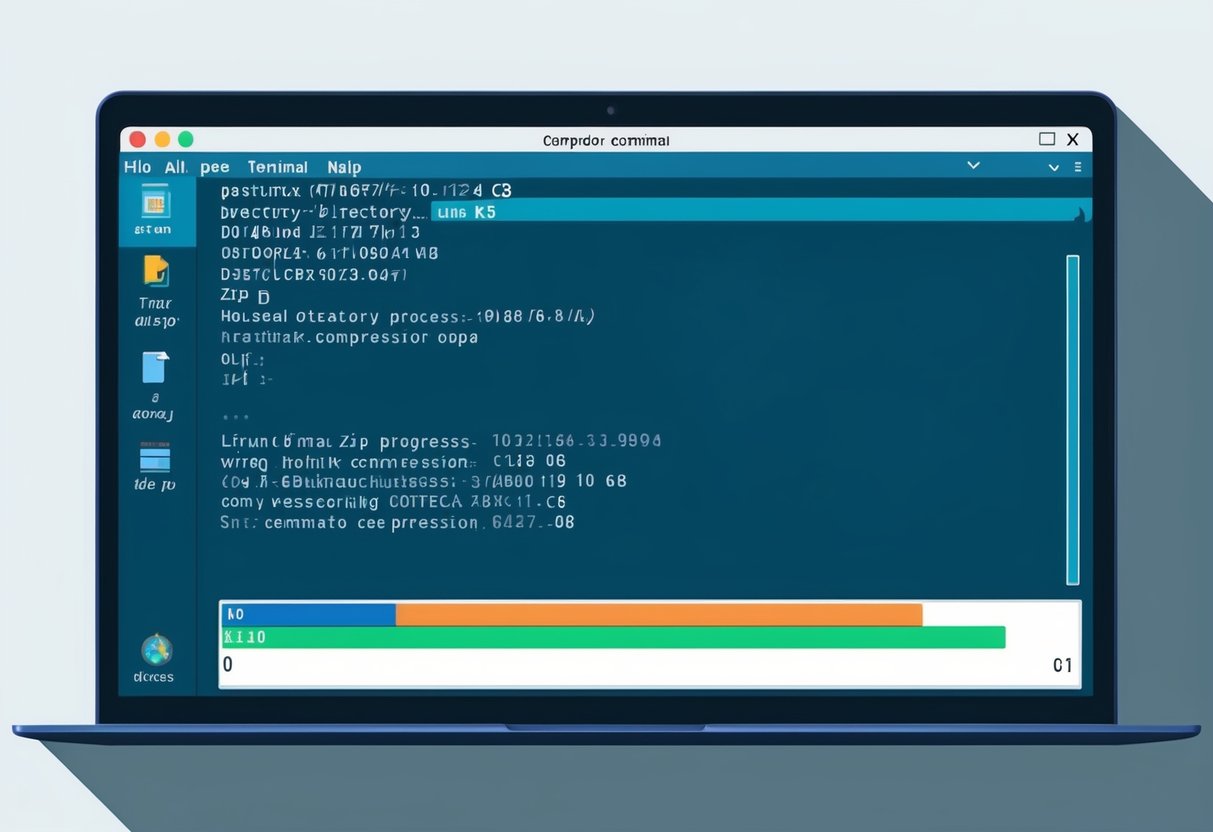Click the three-line menu icon at top right
Image resolution: width=1213 pixels, height=832 pixels.
(1077, 167)
